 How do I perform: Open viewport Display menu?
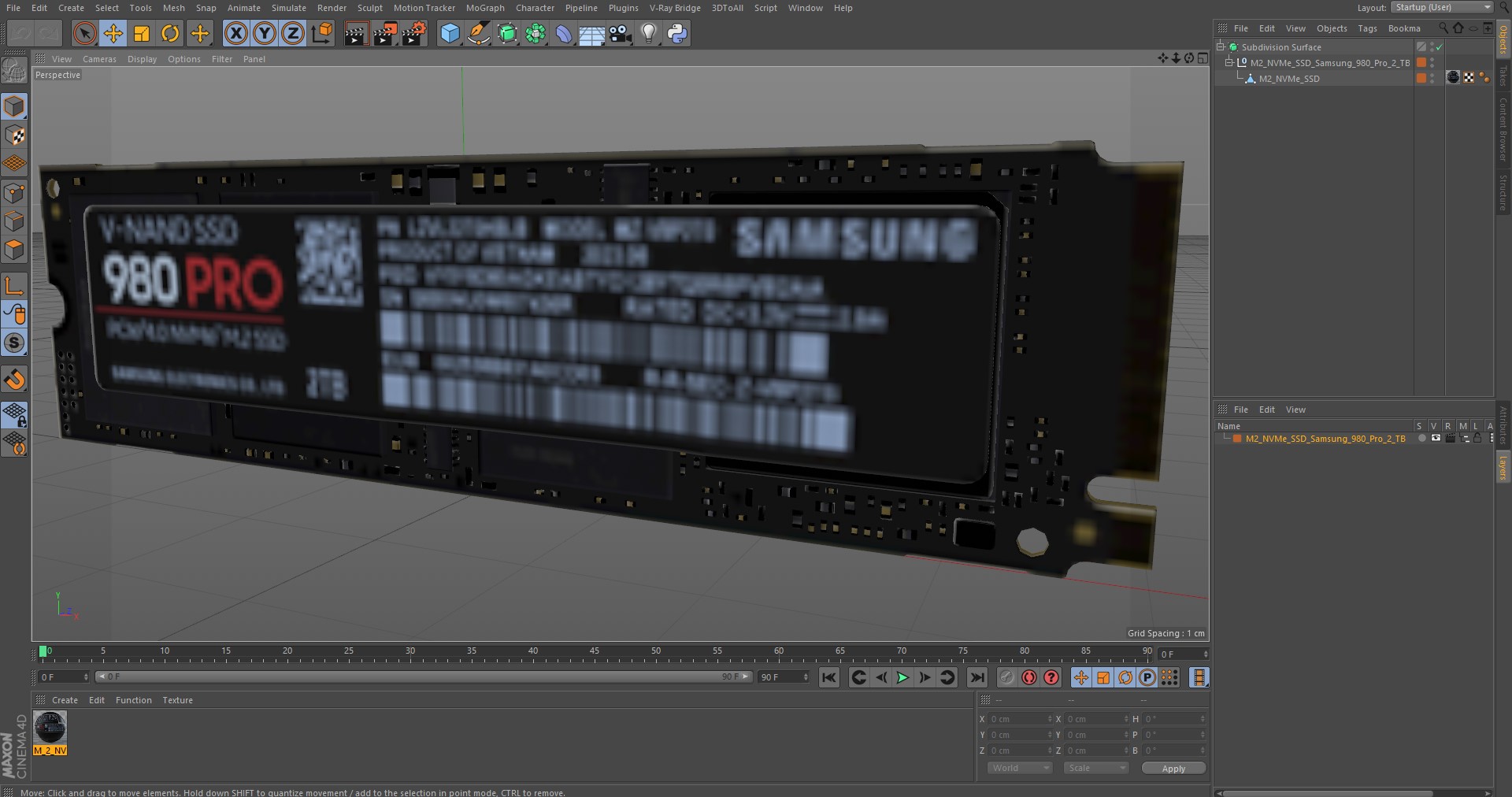coord(142,59)
